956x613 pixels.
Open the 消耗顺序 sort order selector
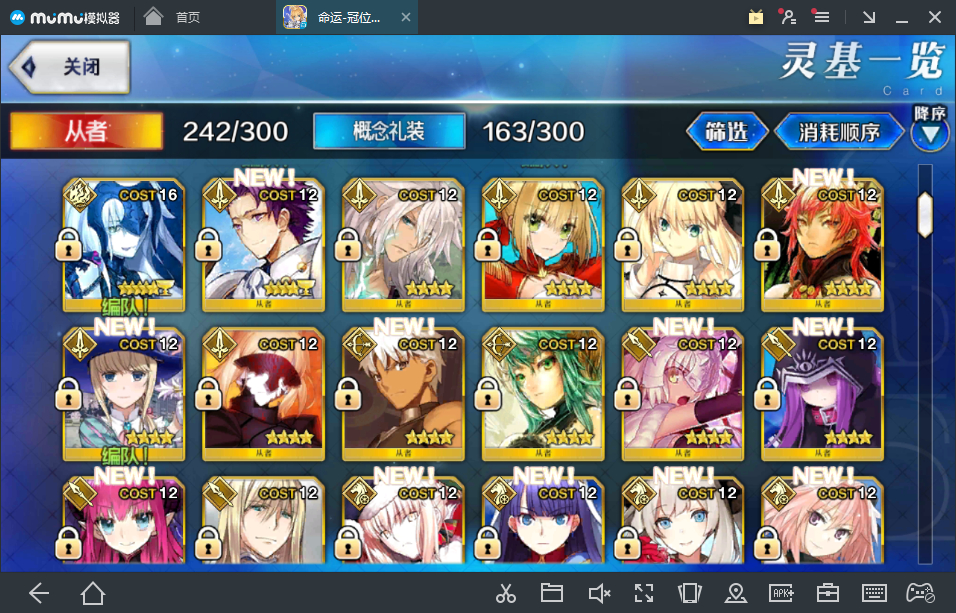point(839,132)
